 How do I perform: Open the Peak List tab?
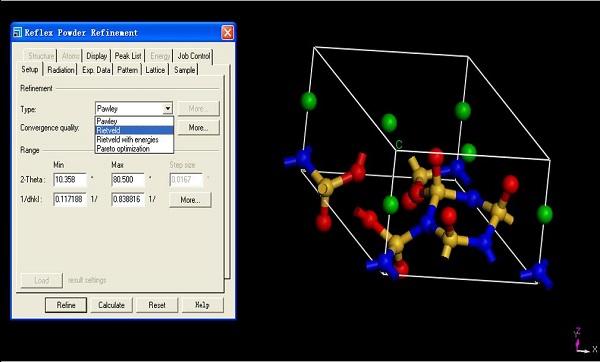tap(128, 56)
